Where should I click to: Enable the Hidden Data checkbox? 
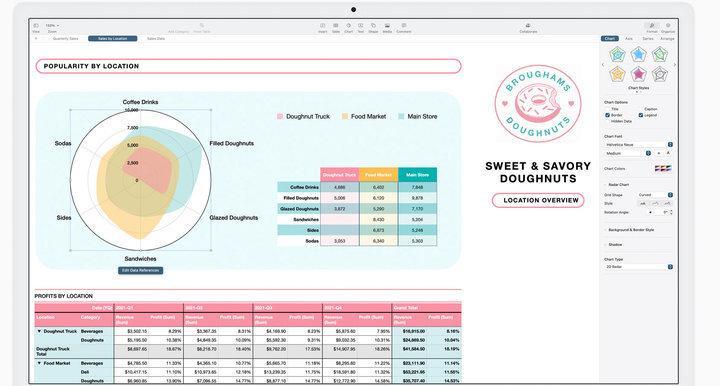[608, 121]
